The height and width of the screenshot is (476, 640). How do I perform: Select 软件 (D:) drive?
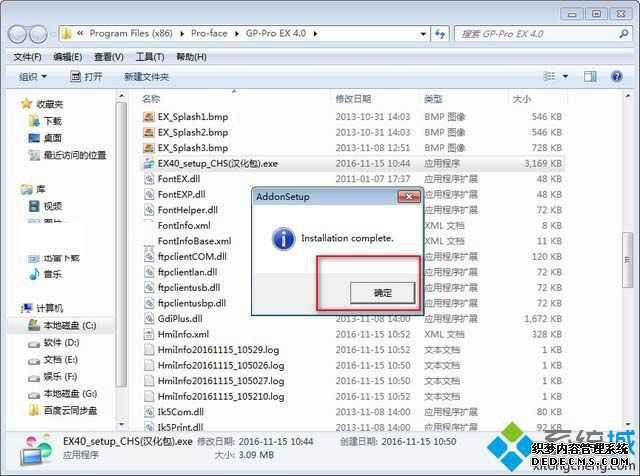(53, 343)
